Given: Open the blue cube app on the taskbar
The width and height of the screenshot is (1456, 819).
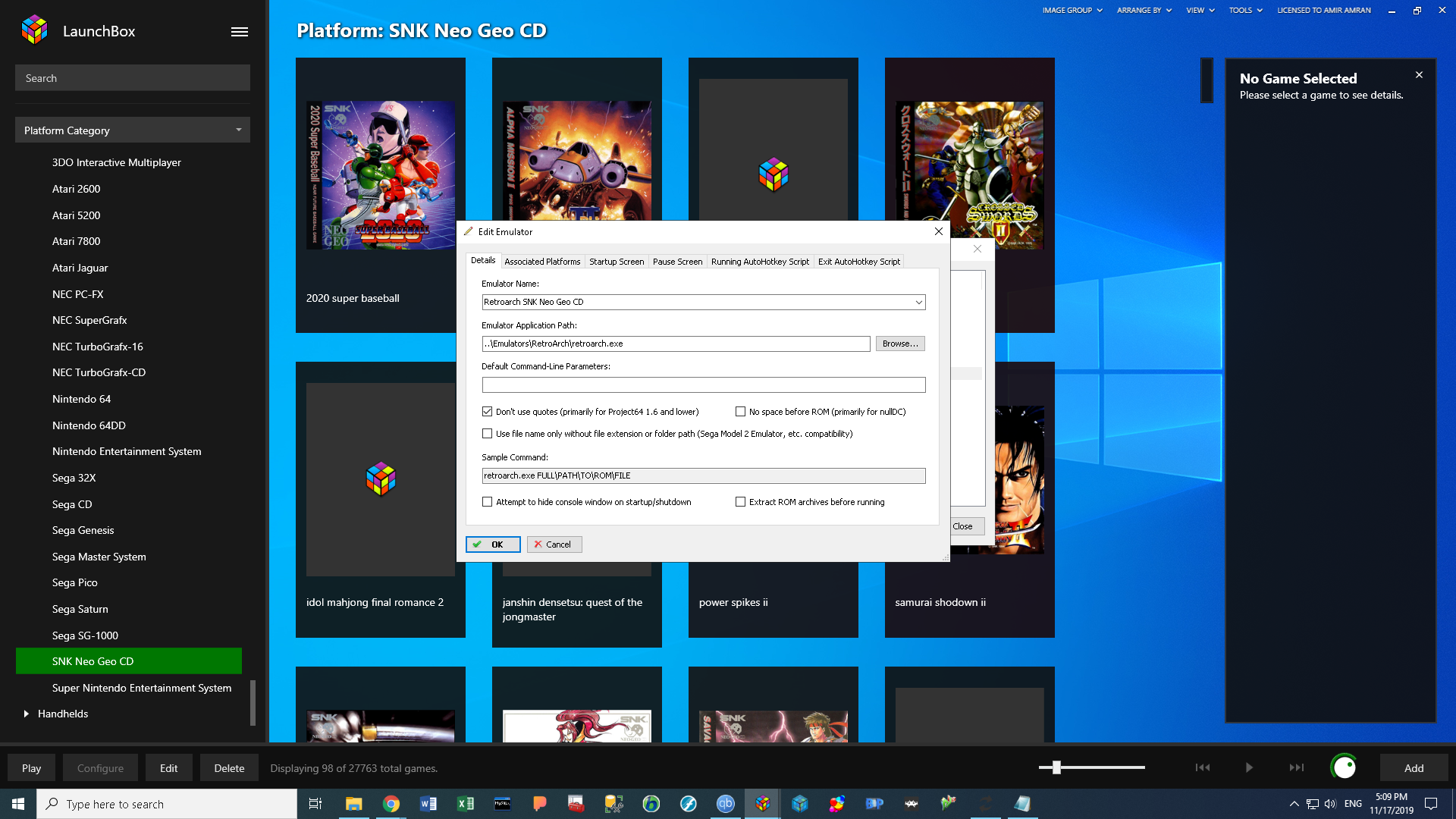Looking at the screenshot, I should click(800, 804).
